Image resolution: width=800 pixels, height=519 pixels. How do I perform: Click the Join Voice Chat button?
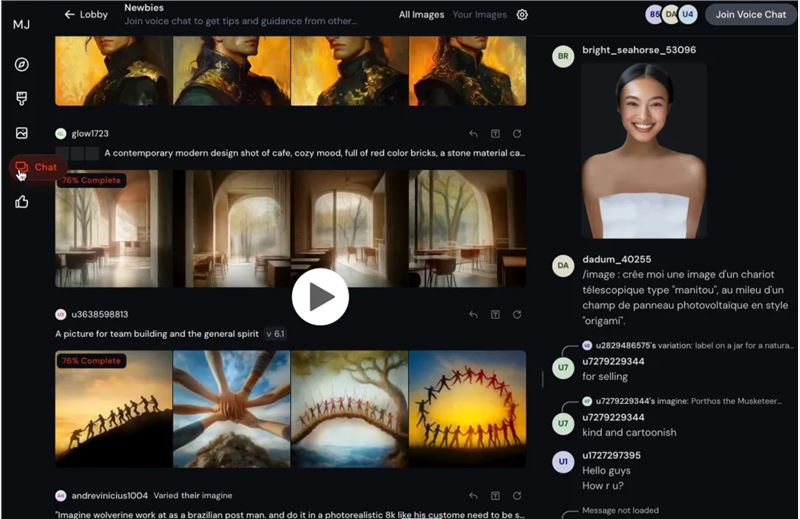(751, 15)
